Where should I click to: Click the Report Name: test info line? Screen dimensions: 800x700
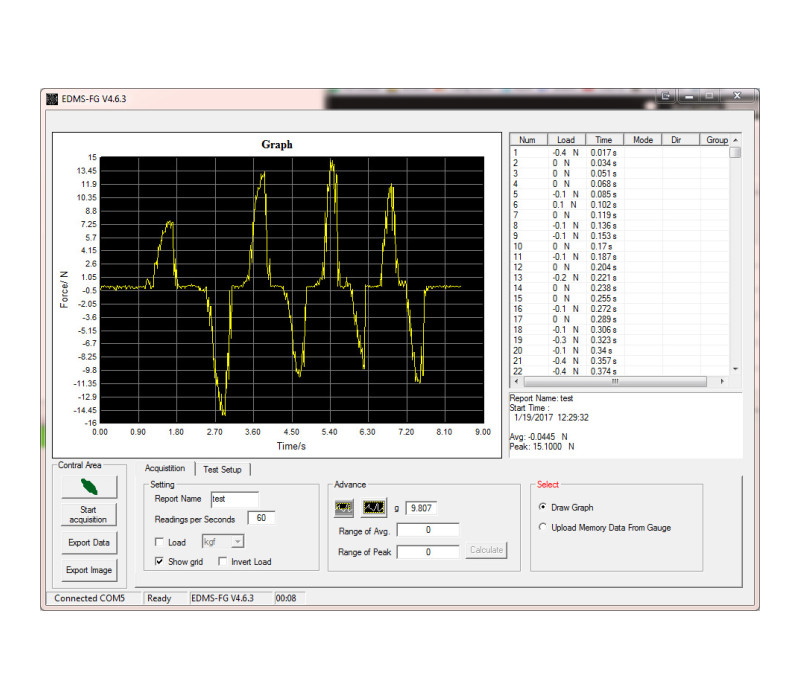tap(541, 398)
